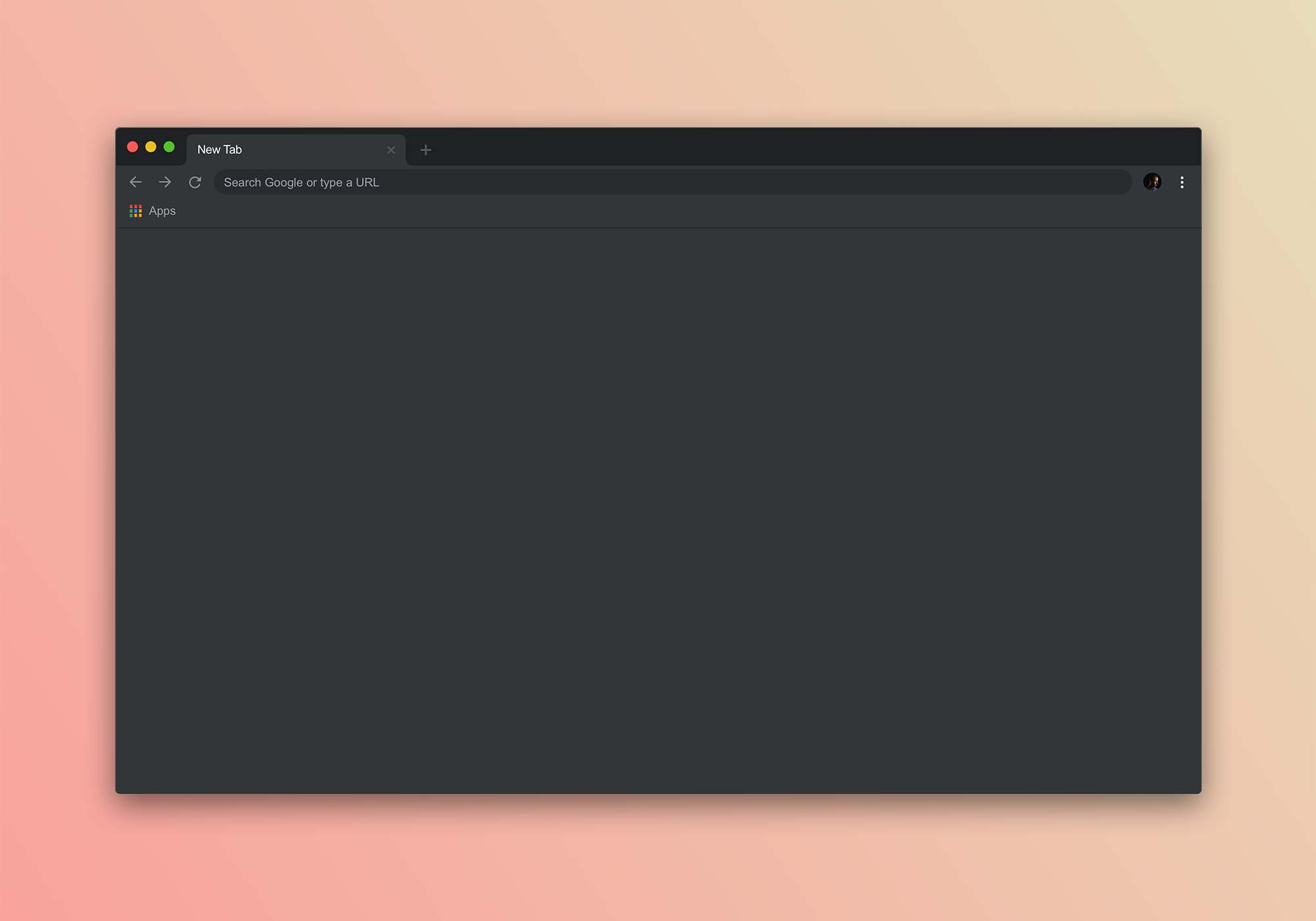
Task: Close the window with red button
Action: (x=132, y=147)
